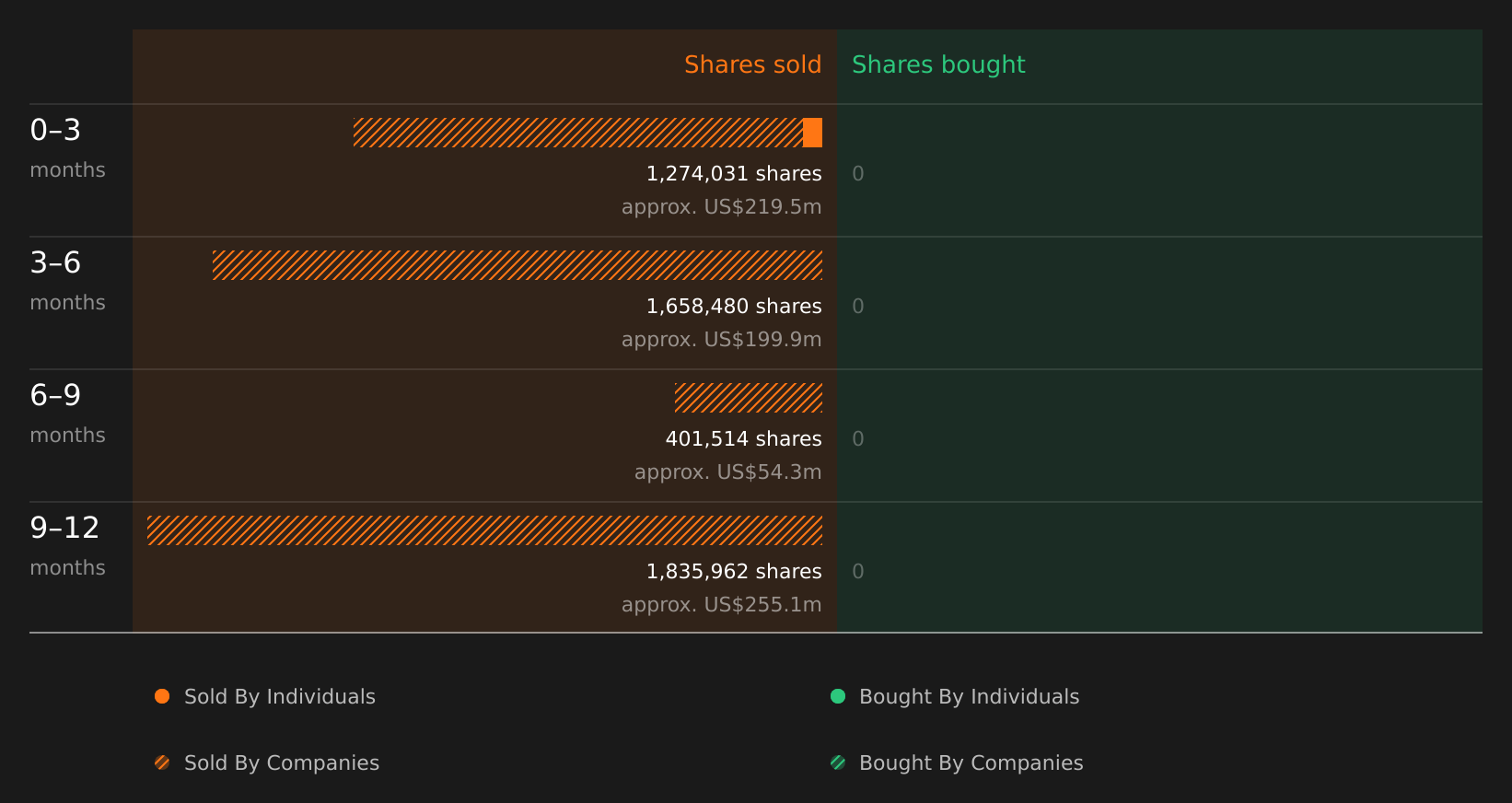Click the 3–6 months row label
This screenshot has height=803, width=1512.
coord(67,281)
